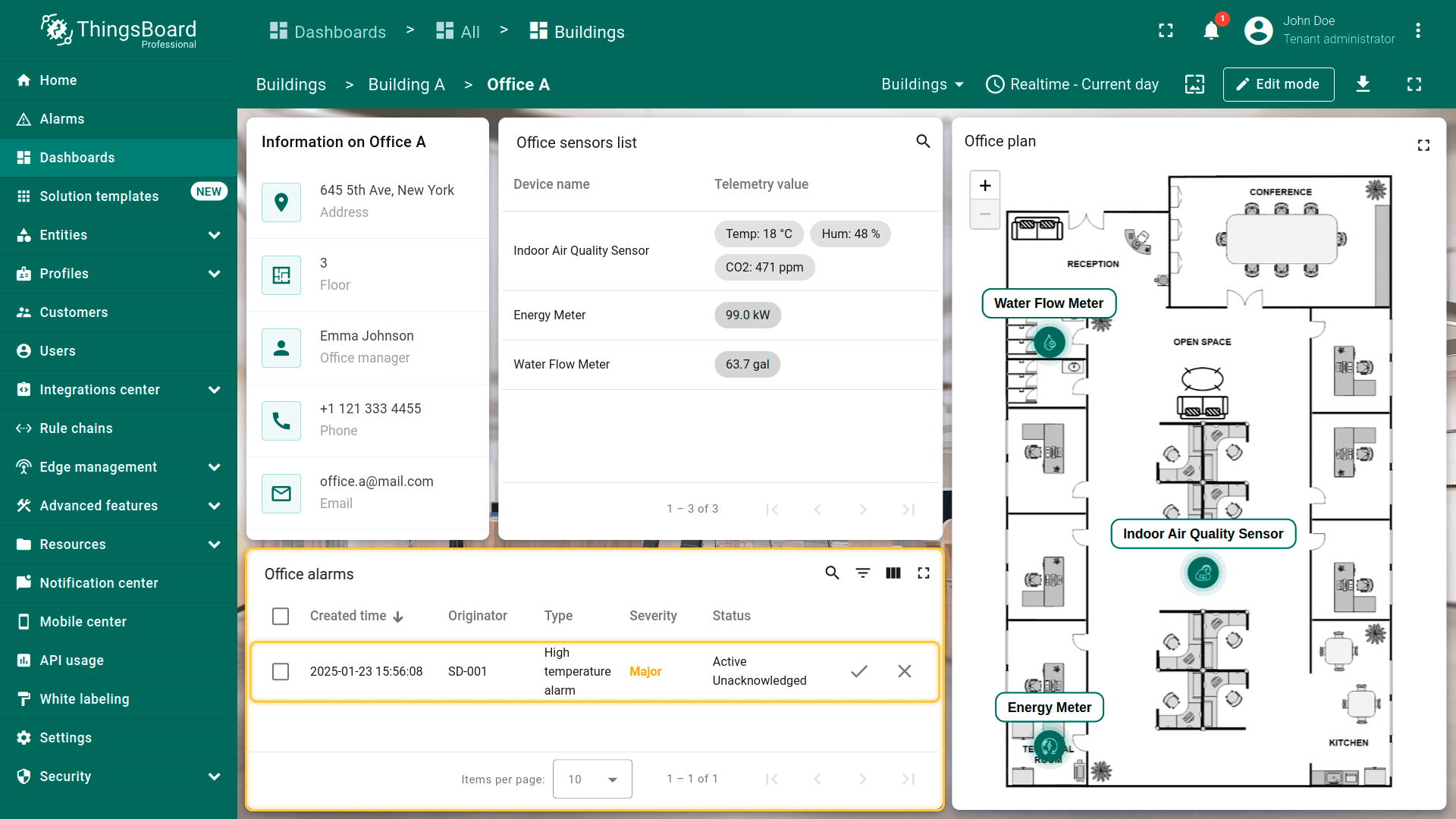Navigate to the Building A breadcrumb

point(406,84)
